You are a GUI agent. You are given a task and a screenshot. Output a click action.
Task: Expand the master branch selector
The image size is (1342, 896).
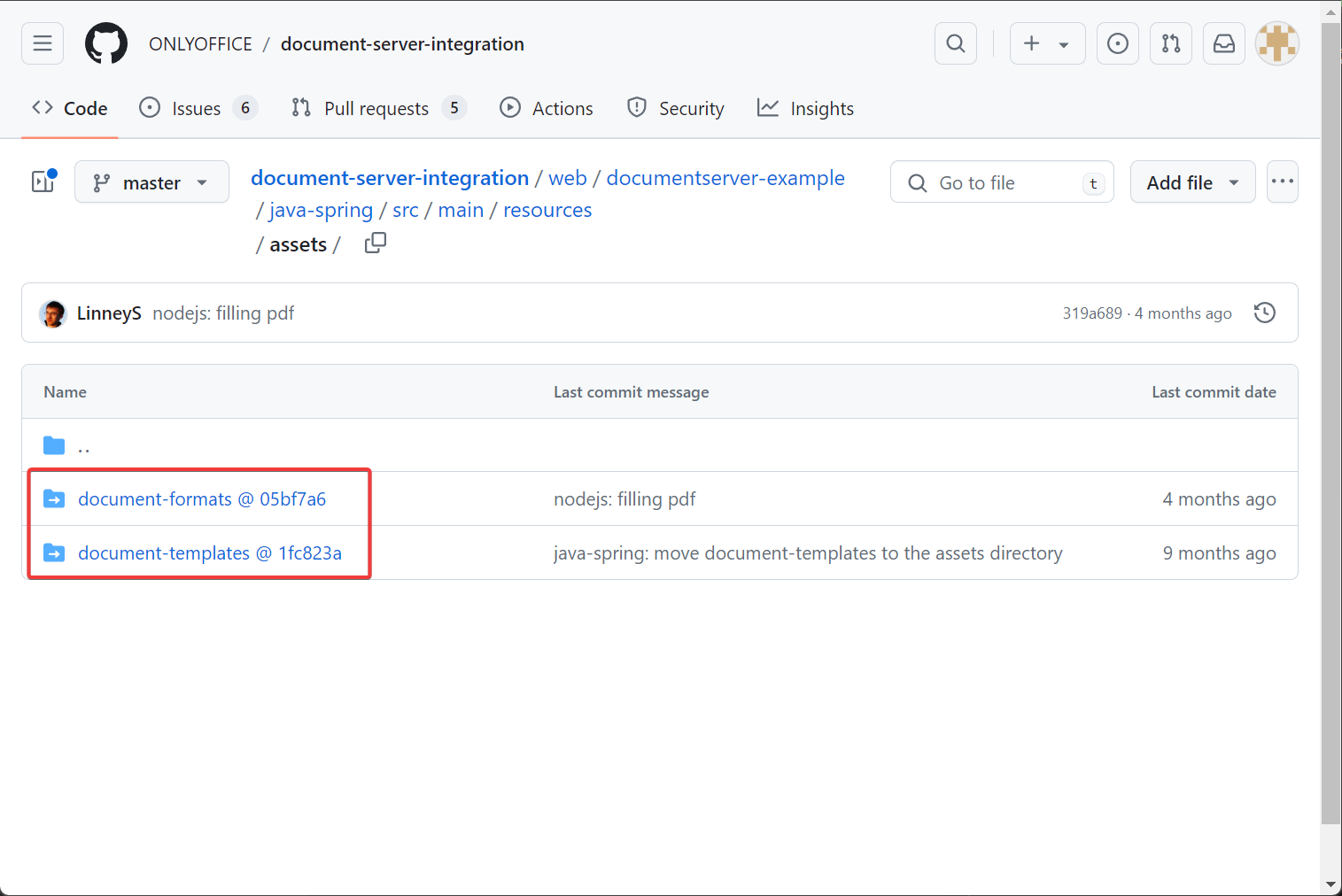pyautogui.click(x=151, y=182)
